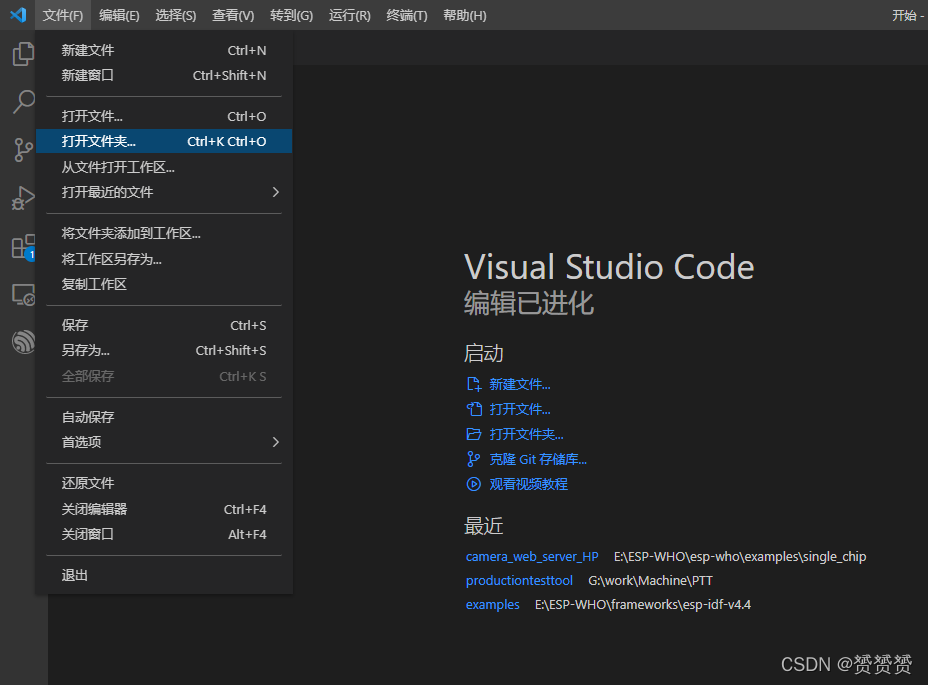Image resolution: width=928 pixels, height=685 pixels.
Task: Open the 编辑(E) menu
Action: 119,15
